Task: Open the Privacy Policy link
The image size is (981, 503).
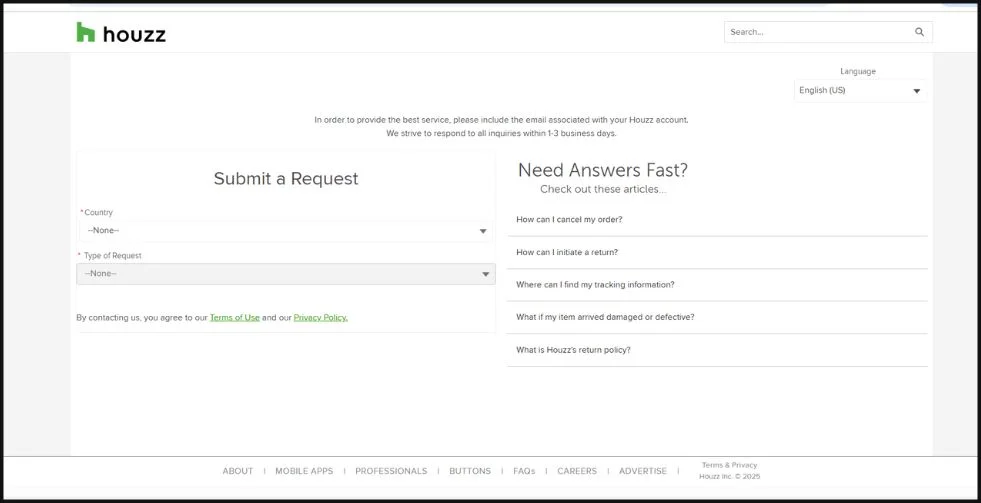Action: pyautogui.click(x=320, y=318)
